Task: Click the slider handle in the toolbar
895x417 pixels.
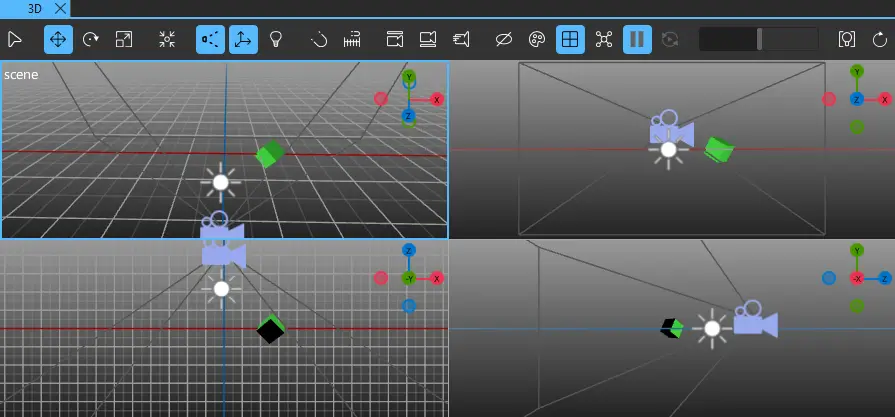Action: [x=759, y=39]
